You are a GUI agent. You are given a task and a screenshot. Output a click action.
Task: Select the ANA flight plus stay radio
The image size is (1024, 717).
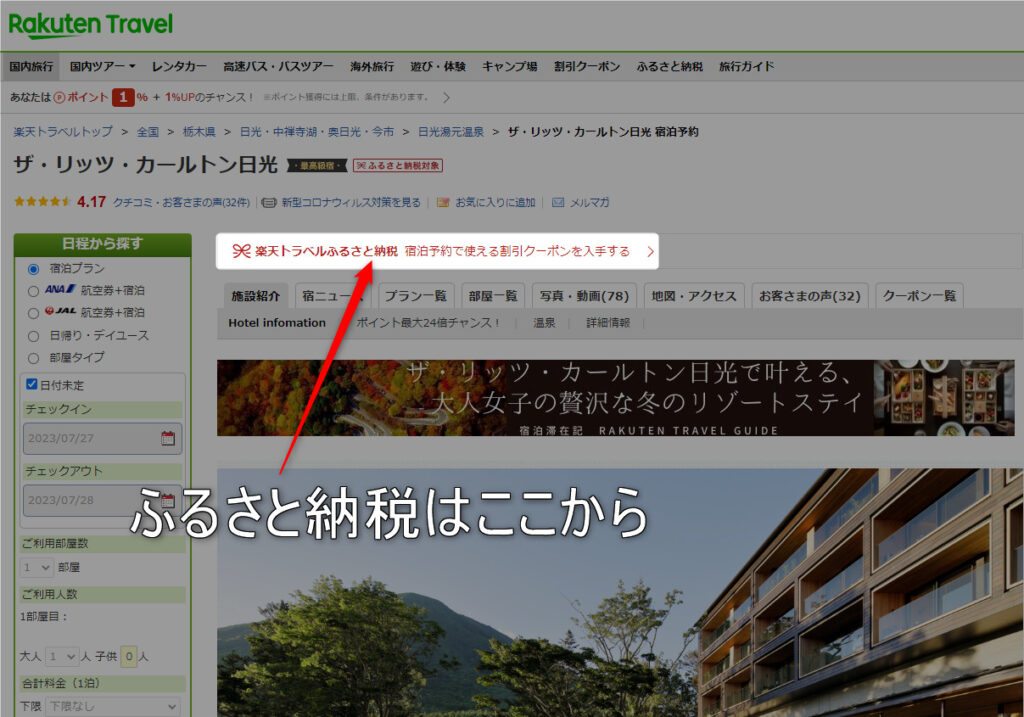pos(34,291)
